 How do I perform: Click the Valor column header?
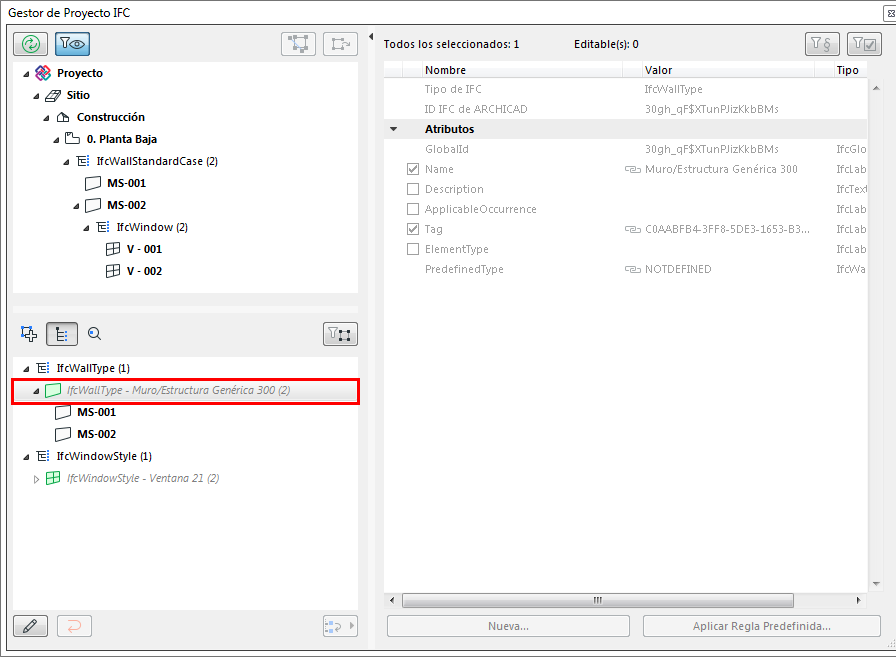(x=727, y=70)
